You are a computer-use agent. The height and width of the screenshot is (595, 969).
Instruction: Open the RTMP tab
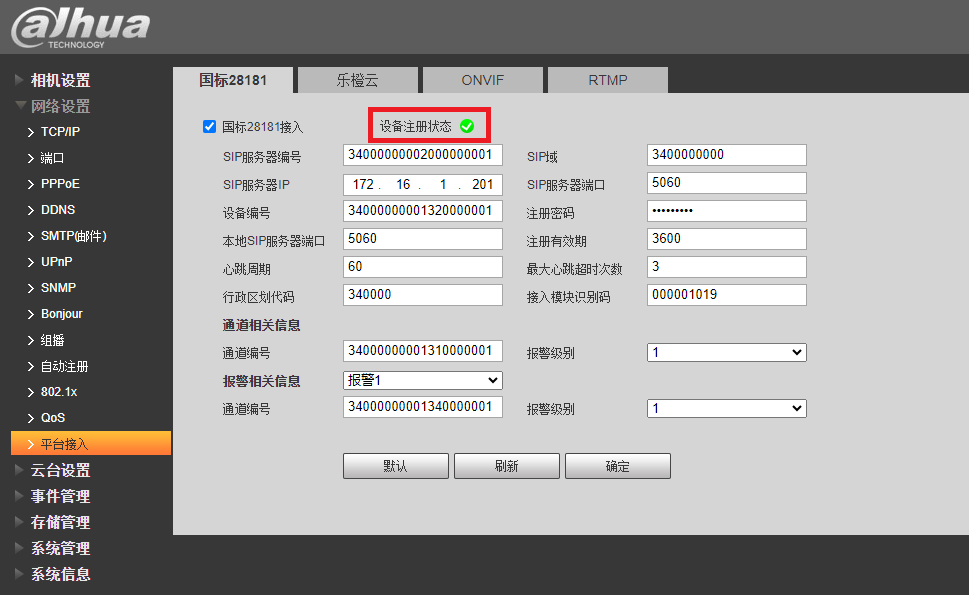click(x=607, y=81)
